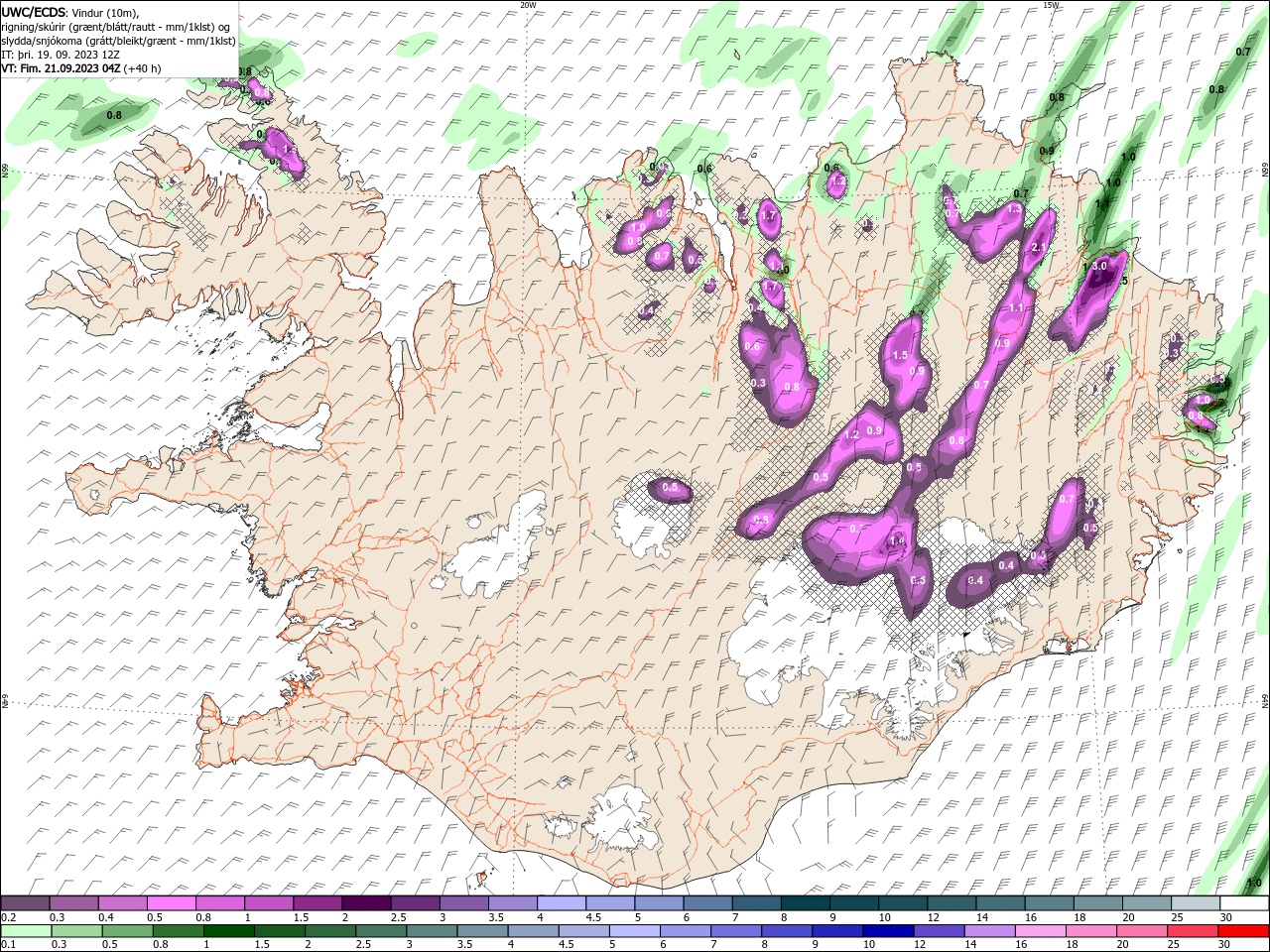The width and height of the screenshot is (1270, 952).
Task: Click the UWC/ECDS title text
Action: pos(34,12)
